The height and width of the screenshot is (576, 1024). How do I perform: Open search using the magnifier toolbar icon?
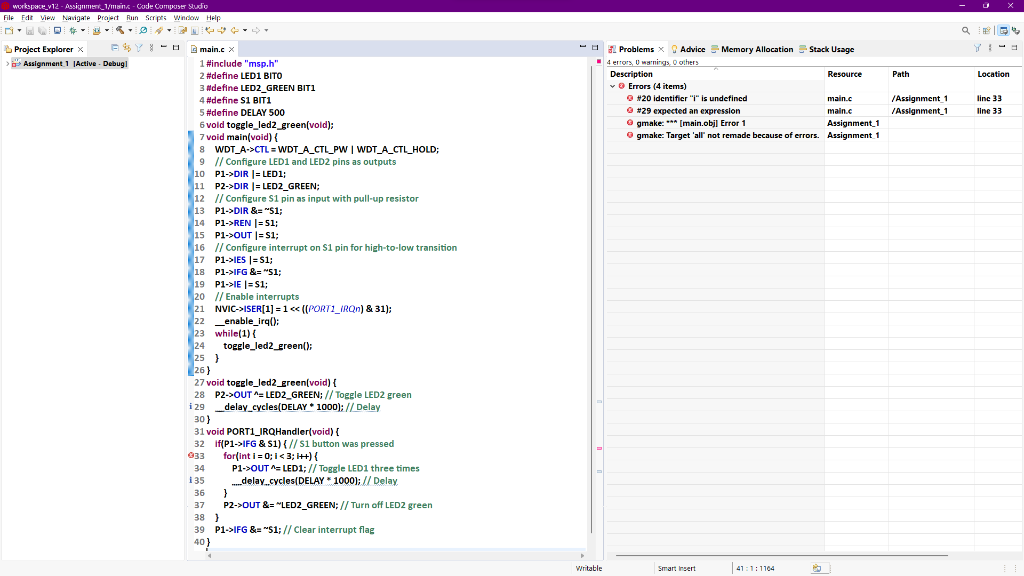click(143, 31)
